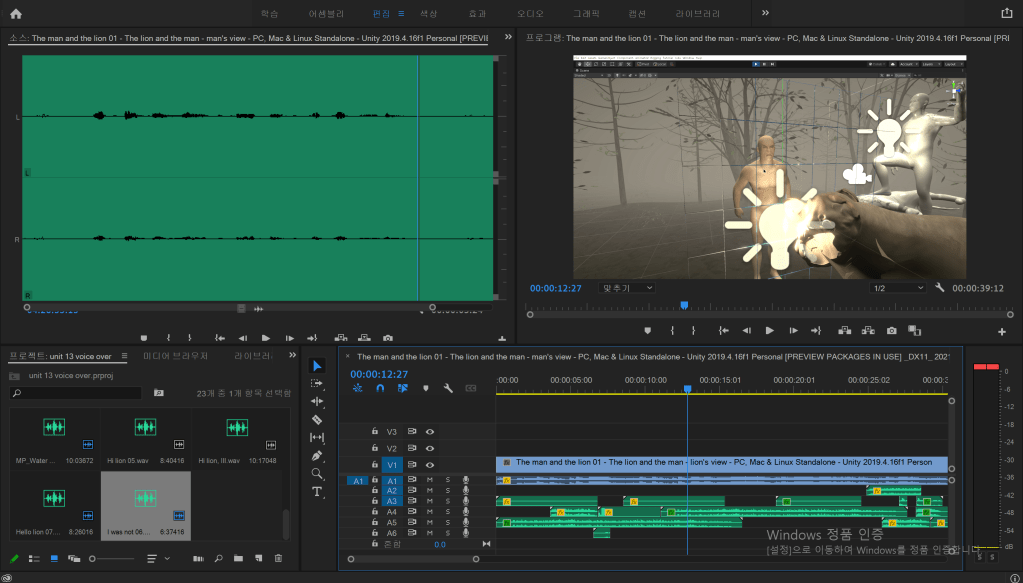Viewport: 1023px width, 583px height.
Task: Click Export Frame camera in Program monitor
Action: [891, 331]
